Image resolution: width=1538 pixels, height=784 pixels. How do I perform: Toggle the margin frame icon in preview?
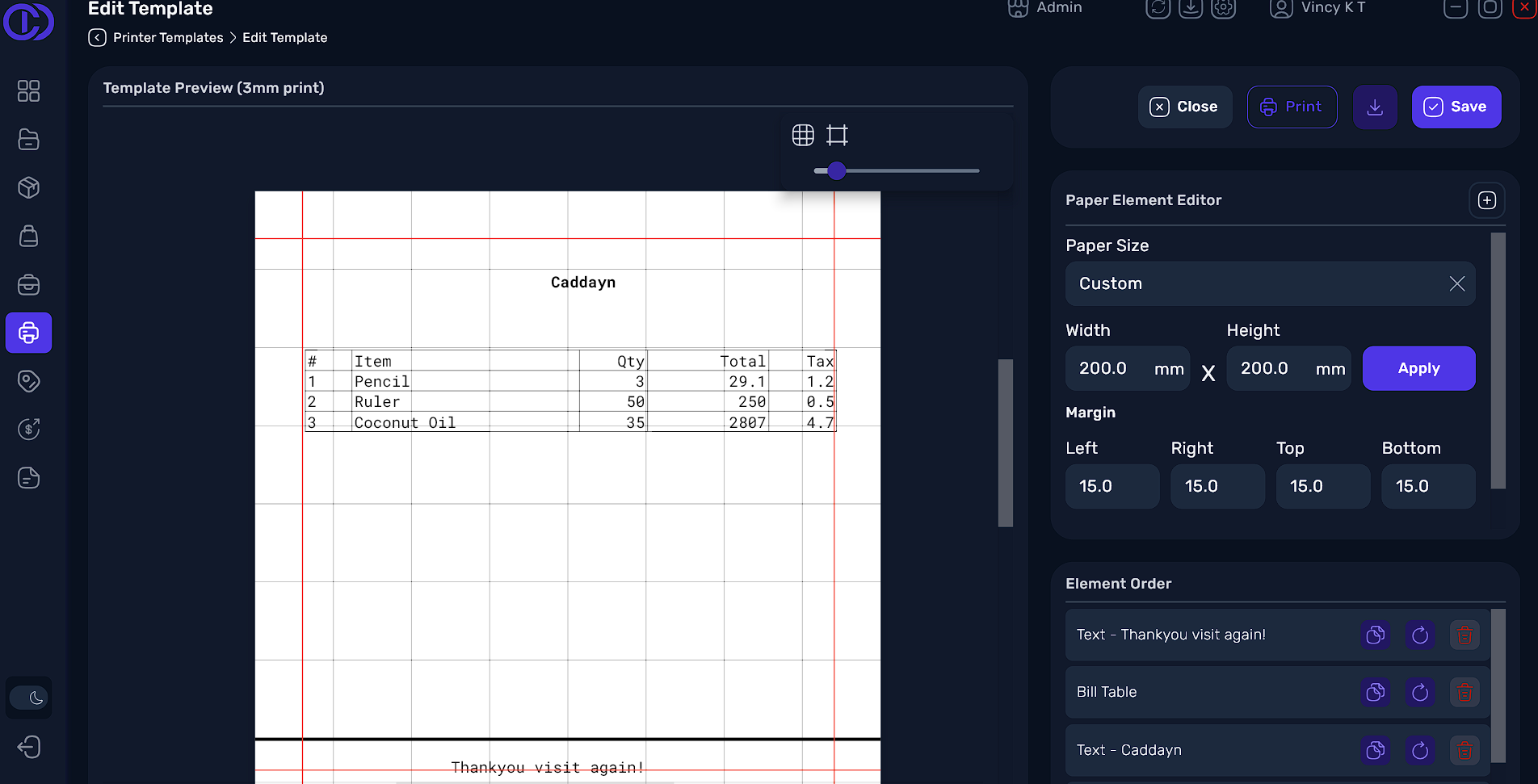coord(837,135)
